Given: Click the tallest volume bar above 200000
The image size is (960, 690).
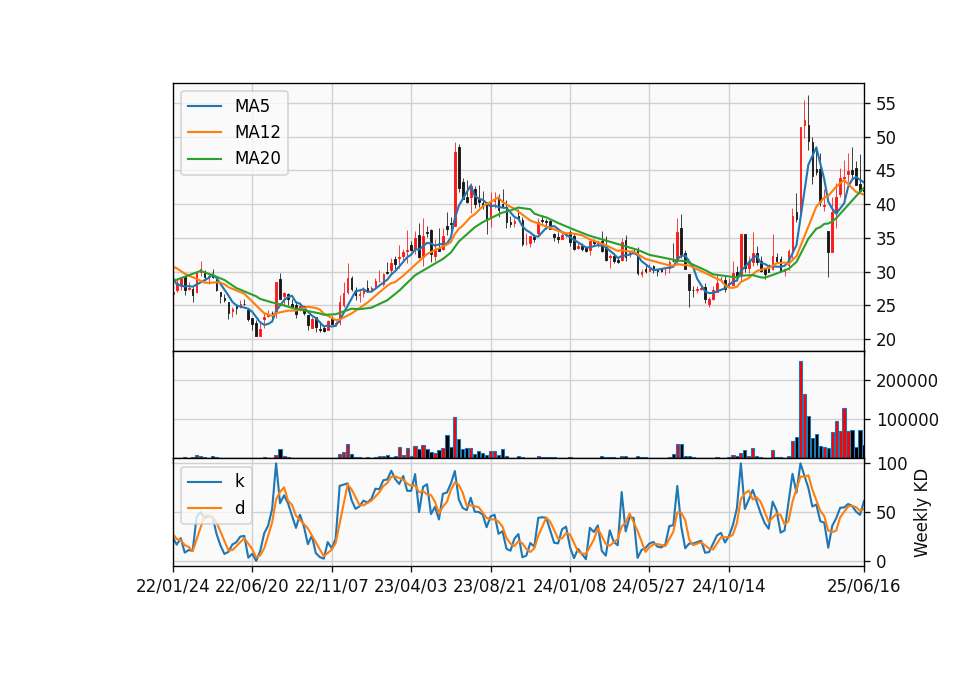Looking at the screenshot, I should (801, 410).
